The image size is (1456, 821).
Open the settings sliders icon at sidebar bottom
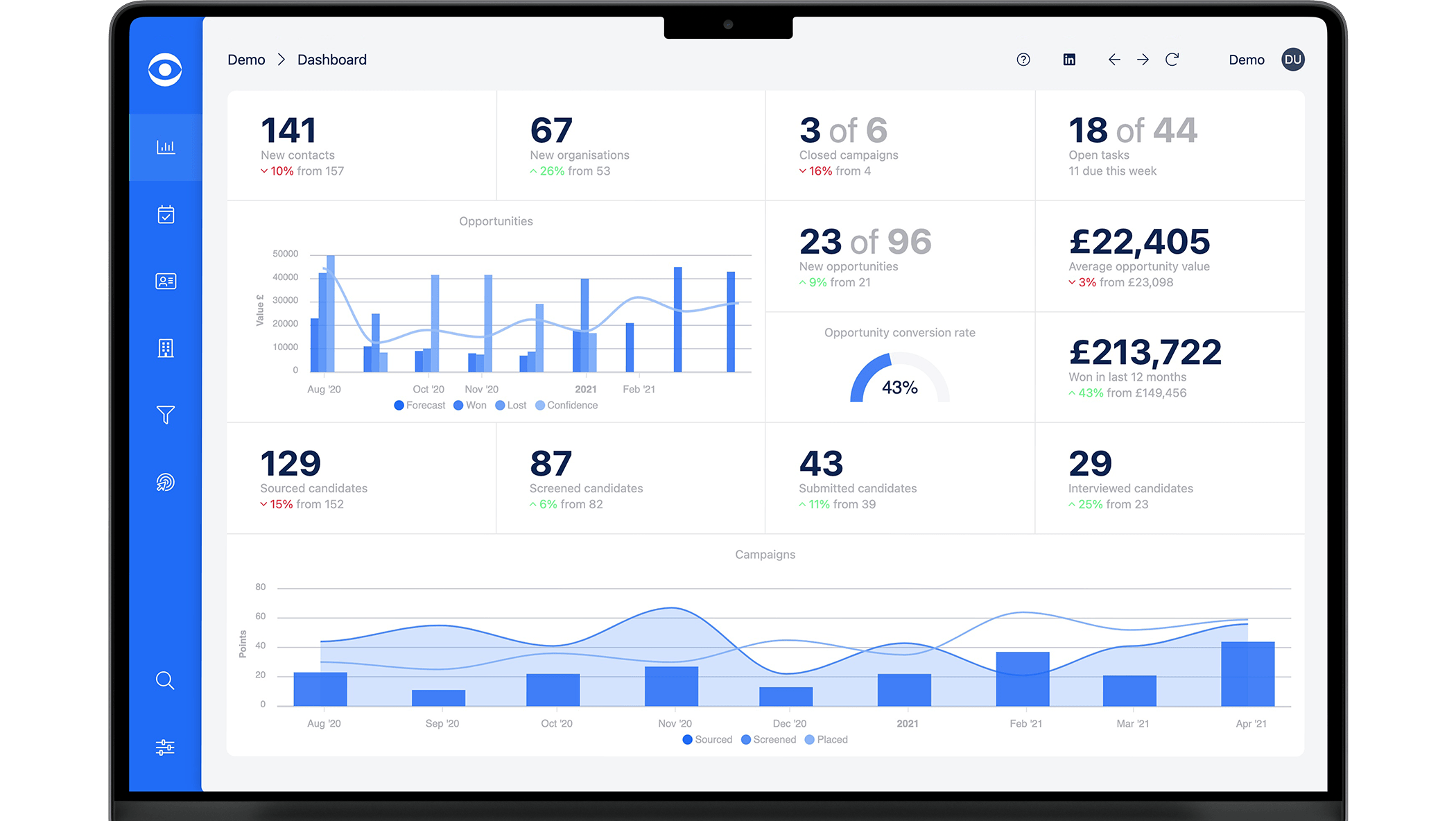tap(165, 747)
